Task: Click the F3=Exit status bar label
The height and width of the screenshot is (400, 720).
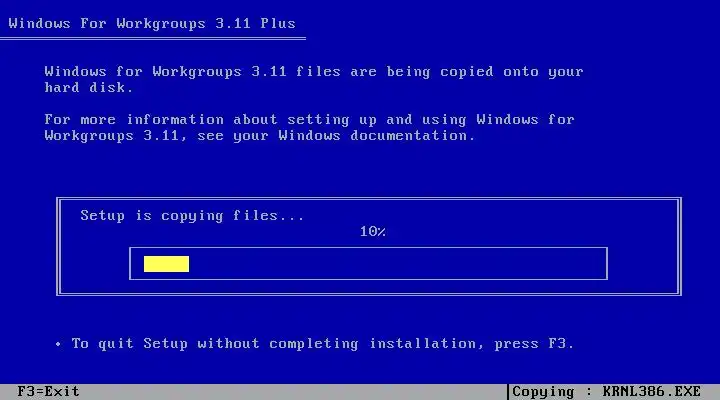Action: [x=48, y=392]
